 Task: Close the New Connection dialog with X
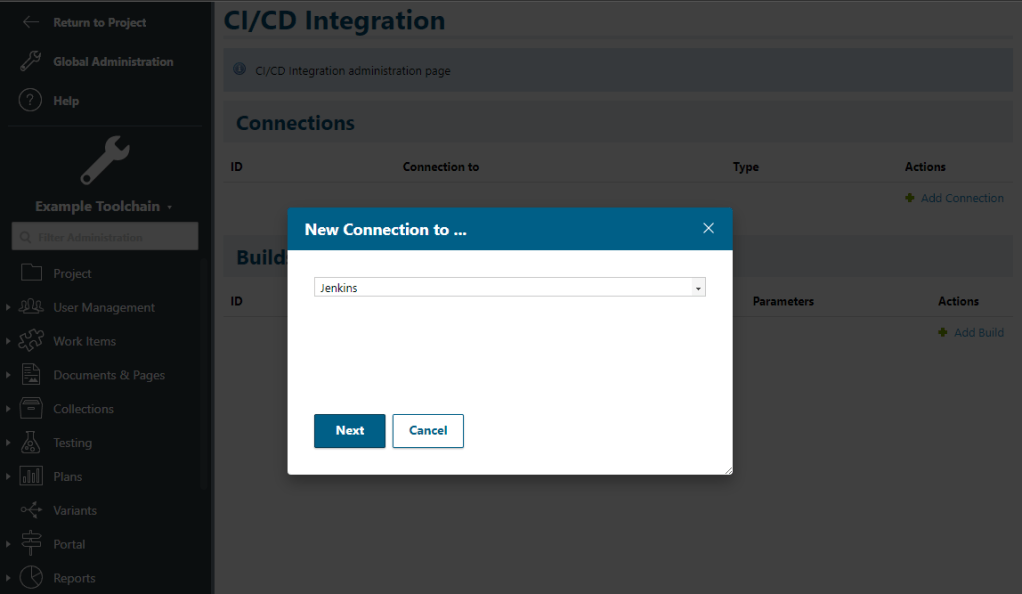coord(708,228)
